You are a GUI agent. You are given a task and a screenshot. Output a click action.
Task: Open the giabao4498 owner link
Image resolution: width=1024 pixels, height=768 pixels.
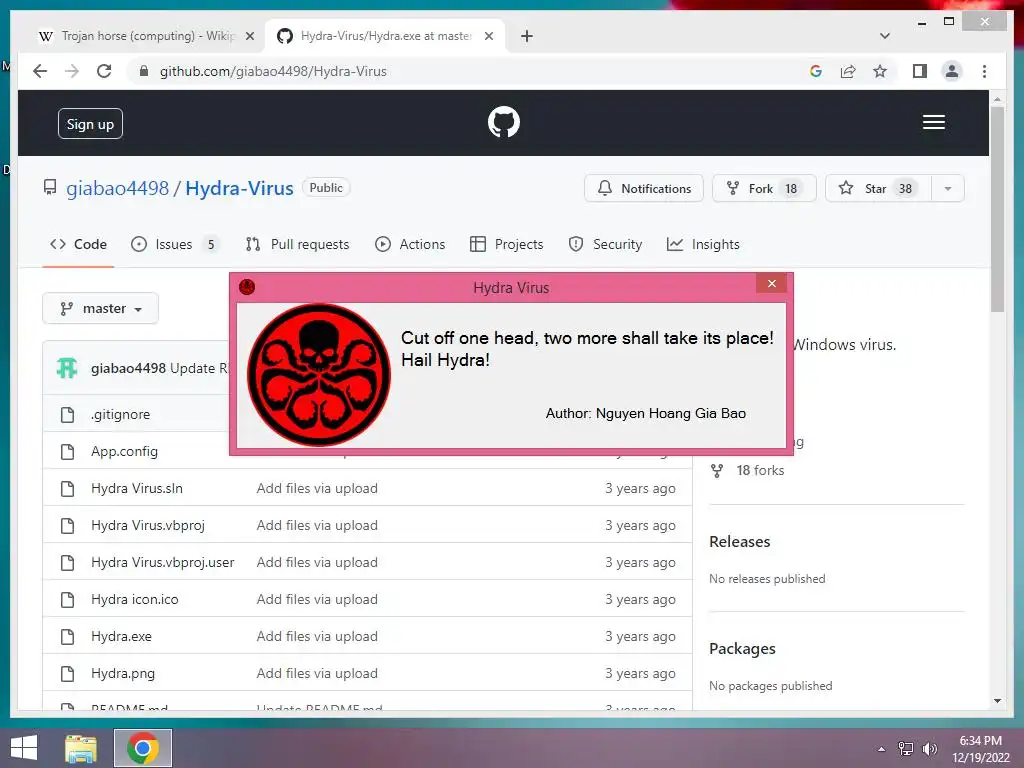tap(118, 188)
